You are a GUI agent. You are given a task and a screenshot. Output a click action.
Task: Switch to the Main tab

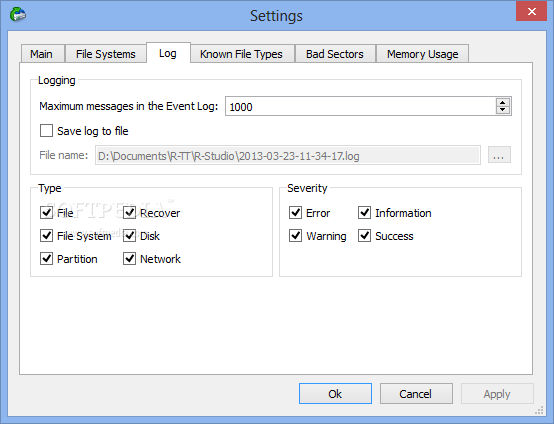[x=43, y=54]
